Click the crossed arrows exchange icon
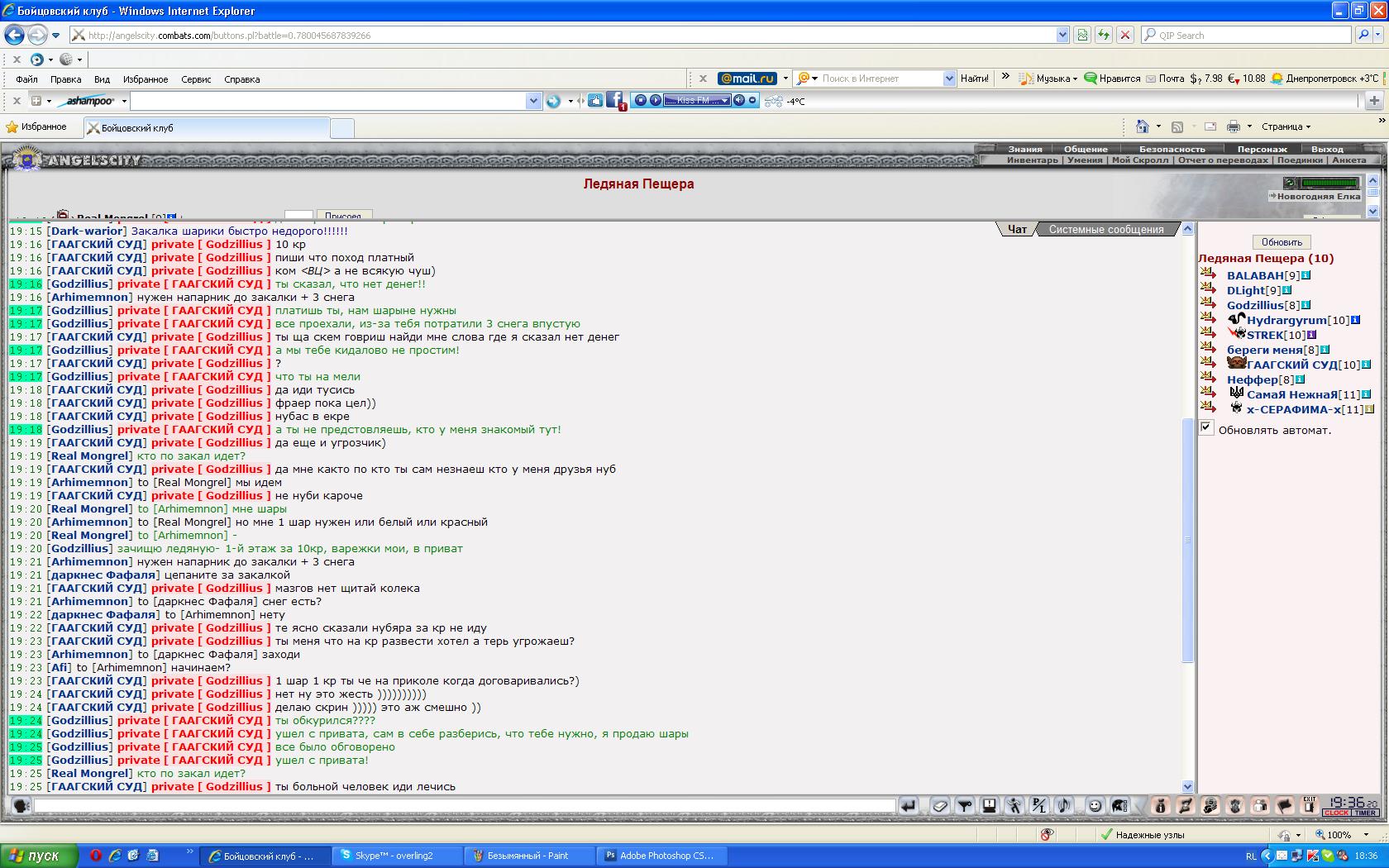The image size is (1389, 868). pos(1185,805)
